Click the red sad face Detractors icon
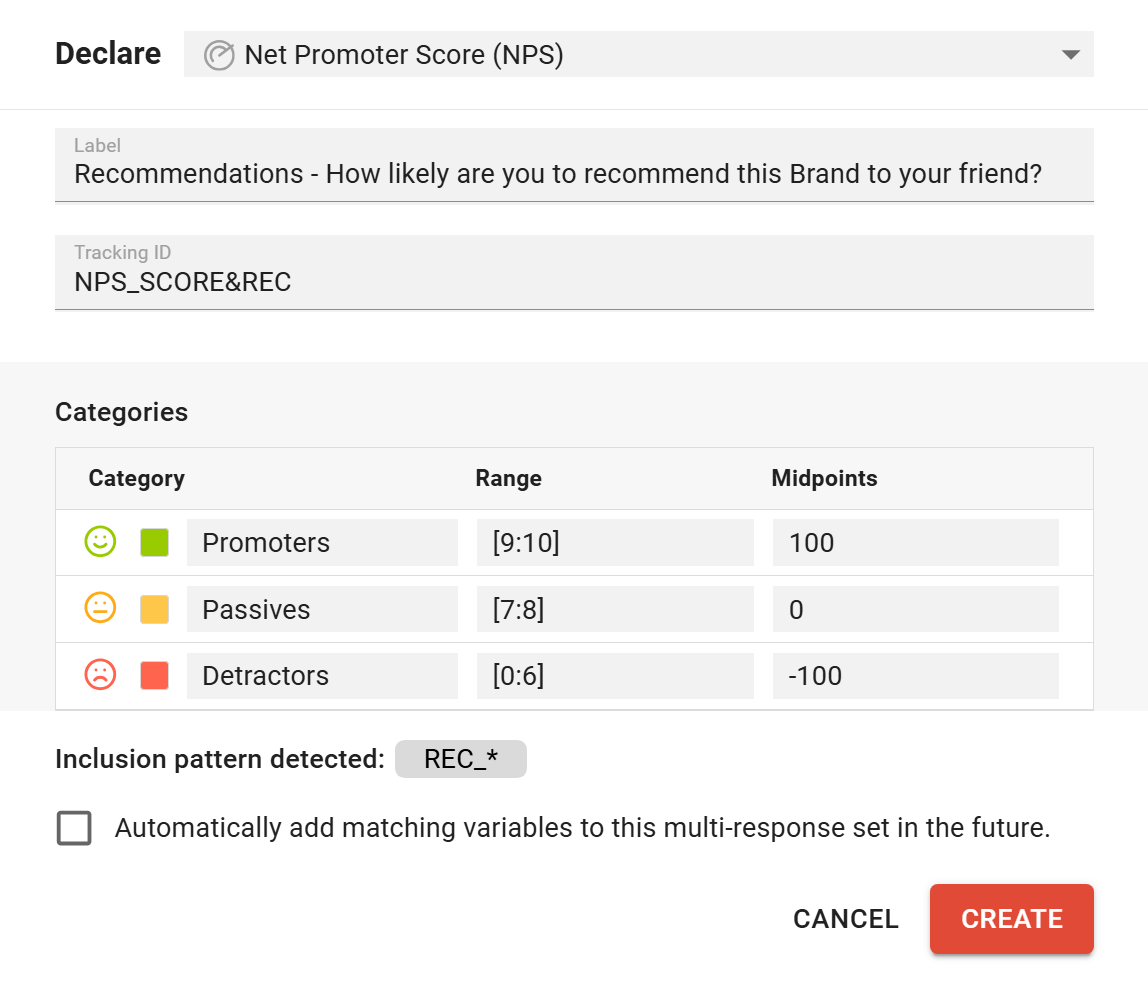The width and height of the screenshot is (1148, 987). click(x=100, y=675)
